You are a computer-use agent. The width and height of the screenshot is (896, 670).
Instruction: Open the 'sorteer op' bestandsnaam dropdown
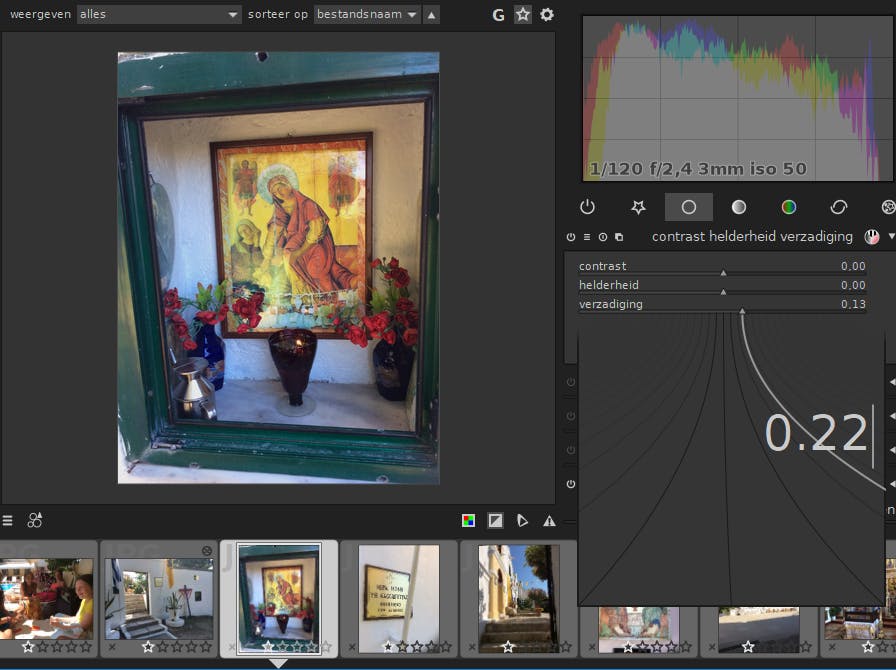pos(367,14)
